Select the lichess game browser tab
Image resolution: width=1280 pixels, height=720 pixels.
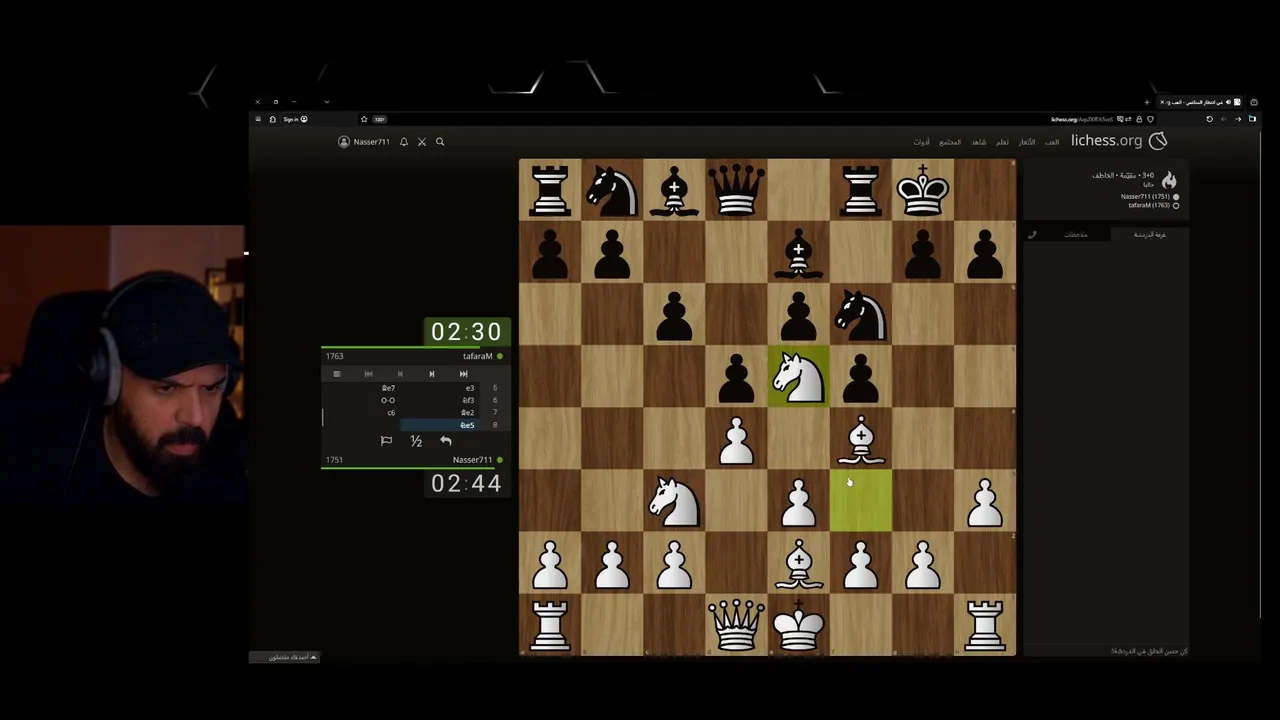1200,102
